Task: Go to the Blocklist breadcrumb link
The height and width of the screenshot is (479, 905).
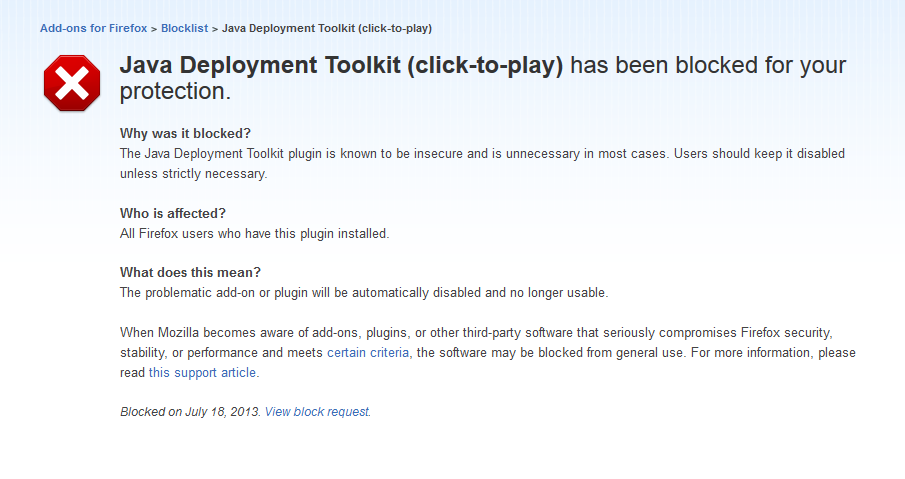Action: pos(184,28)
